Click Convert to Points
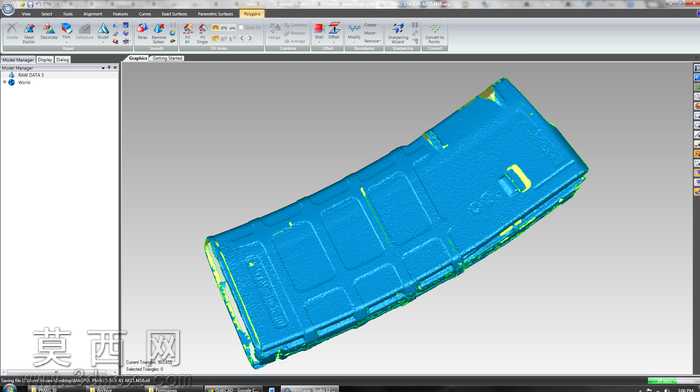 point(435,33)
